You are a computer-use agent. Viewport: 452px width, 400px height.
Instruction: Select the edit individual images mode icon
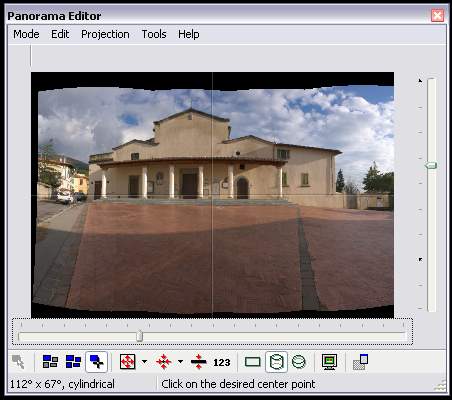click(50, 362)
